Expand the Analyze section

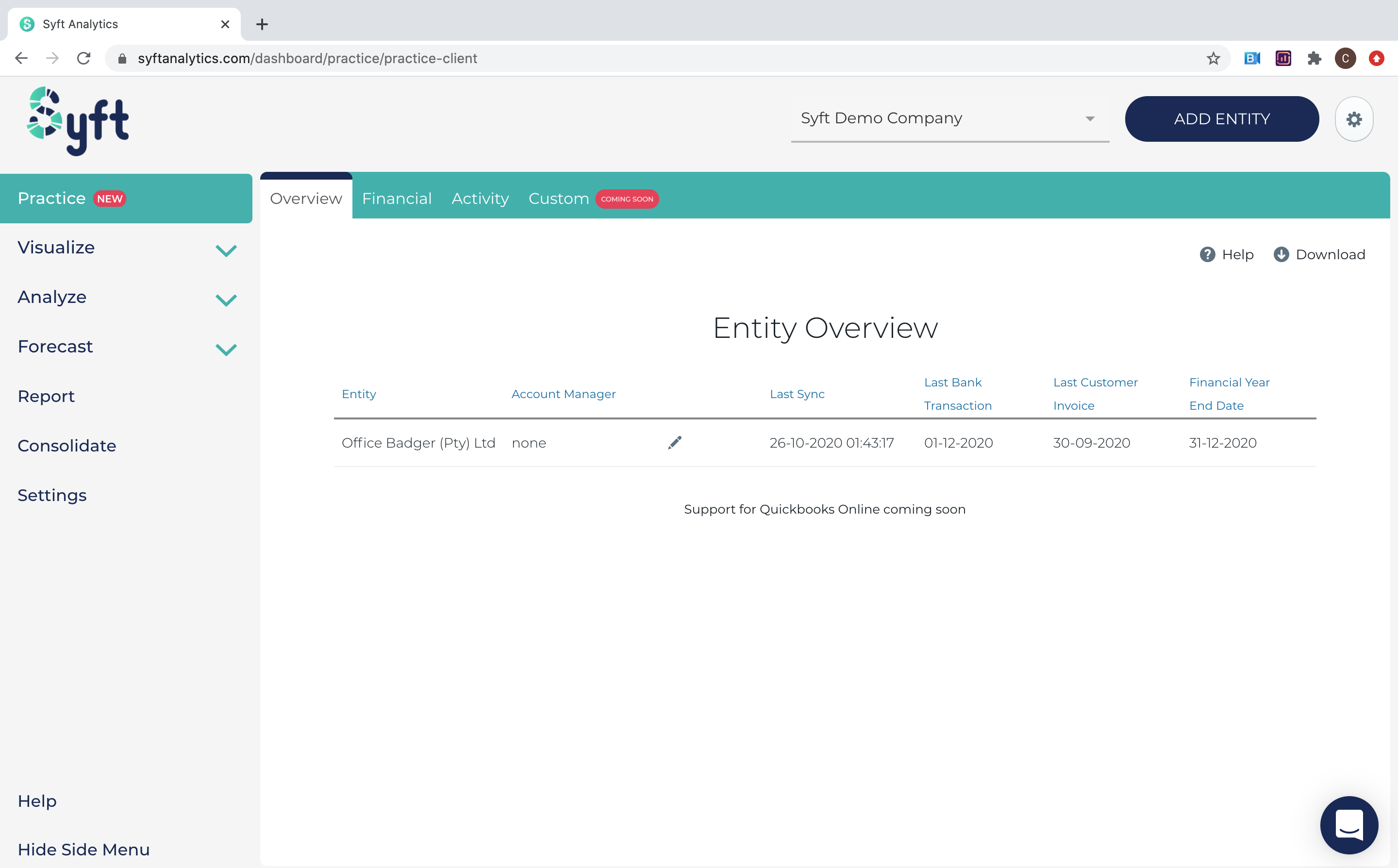click(226, 300)
